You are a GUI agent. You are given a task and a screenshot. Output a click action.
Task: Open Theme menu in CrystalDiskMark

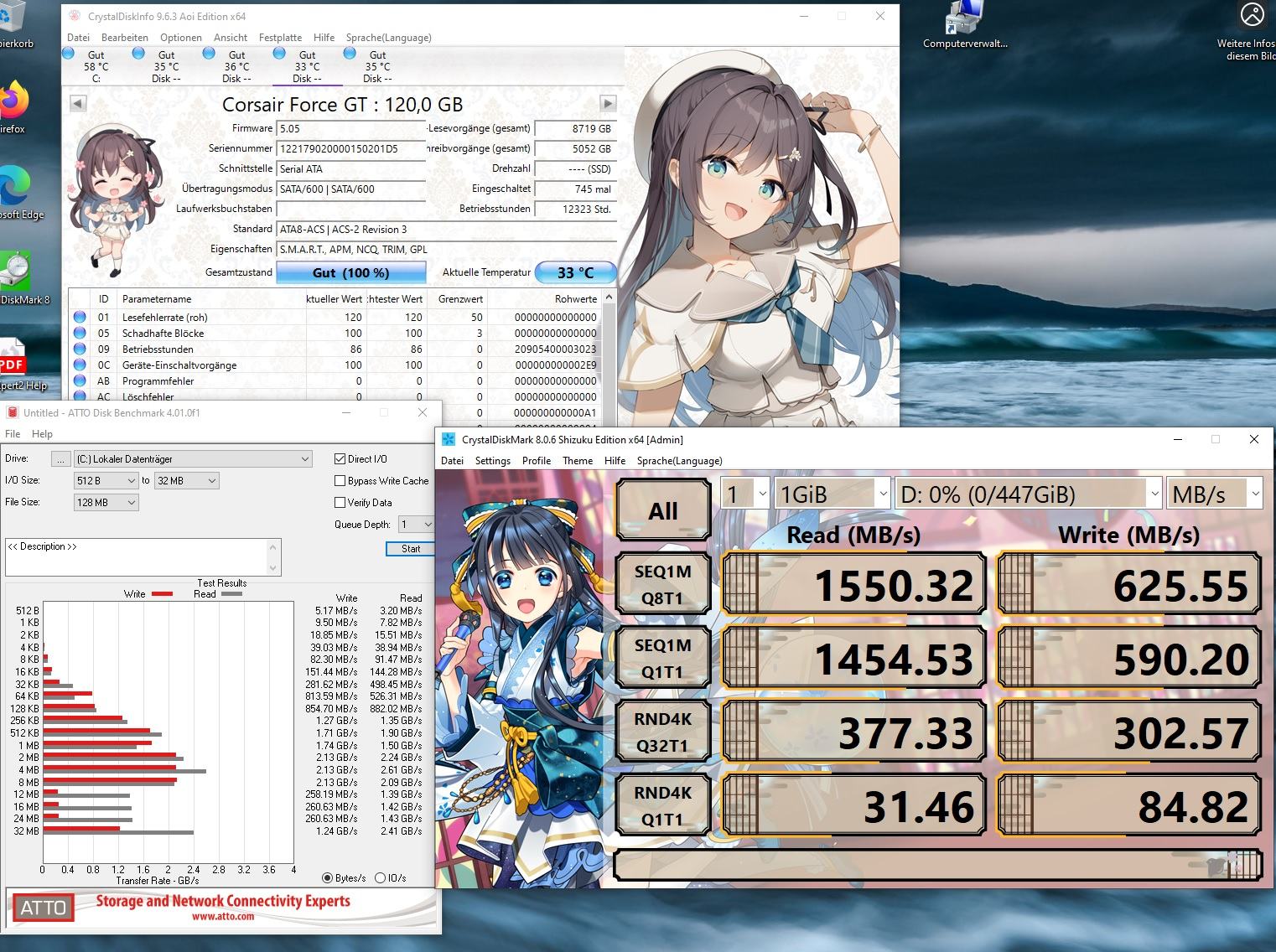click(x=577, y=460)
